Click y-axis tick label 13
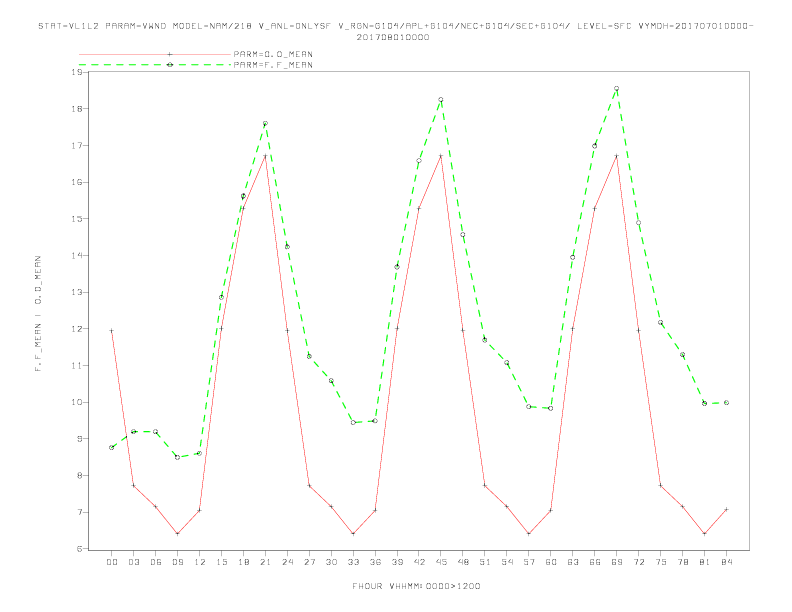This screenshot has width=792, height=612. (x=77, y=292)
